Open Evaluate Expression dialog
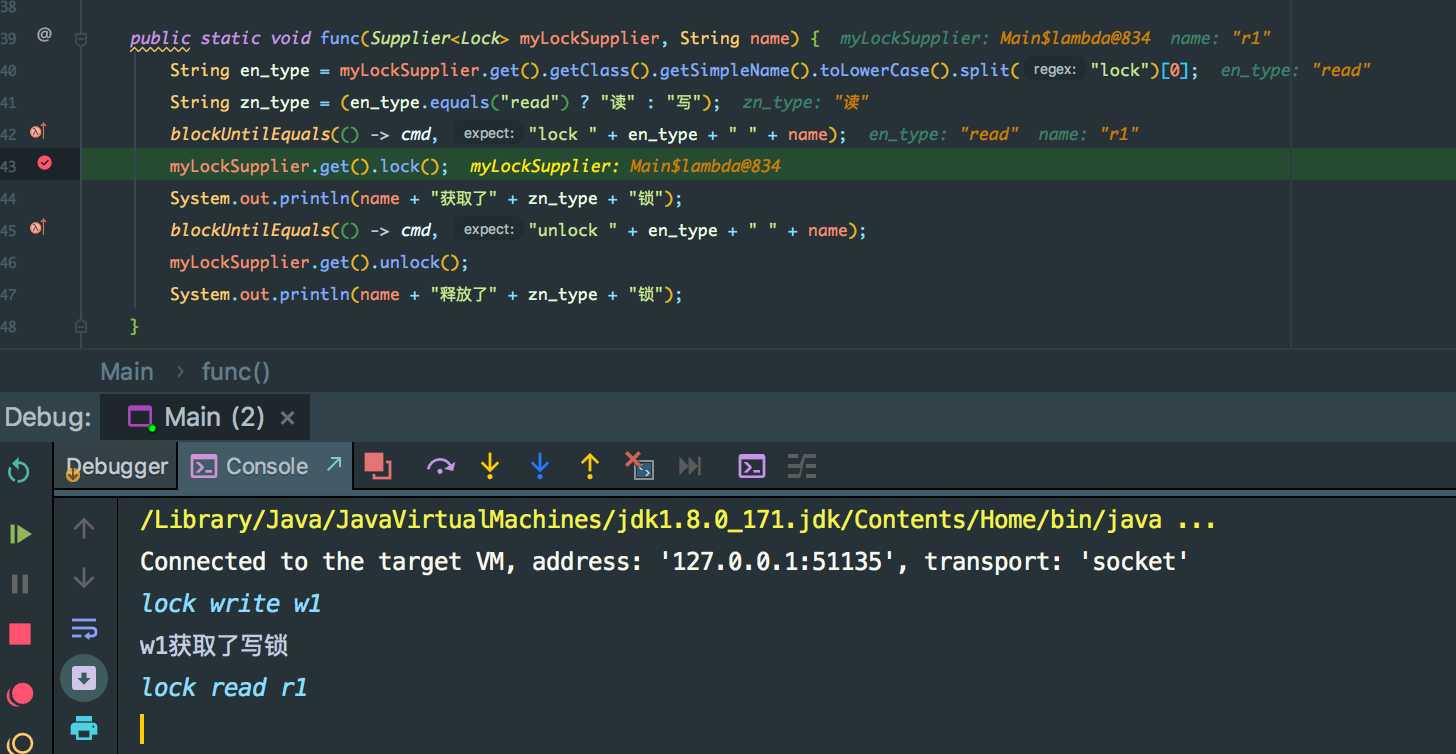Viewport: 1456px width, 754px height. tap(752, 466)
